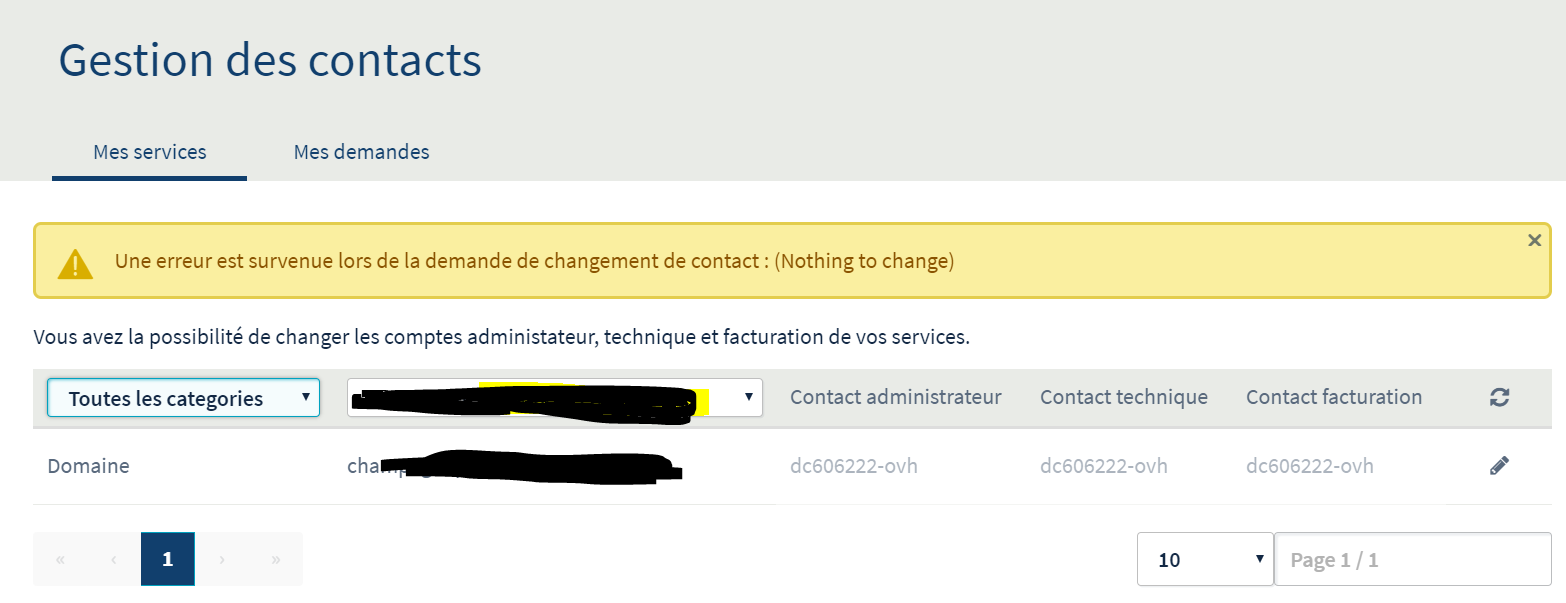
Task: Click the Page 1 / 1 input field
Action: pyautogui.click(x=1412, y=560)
